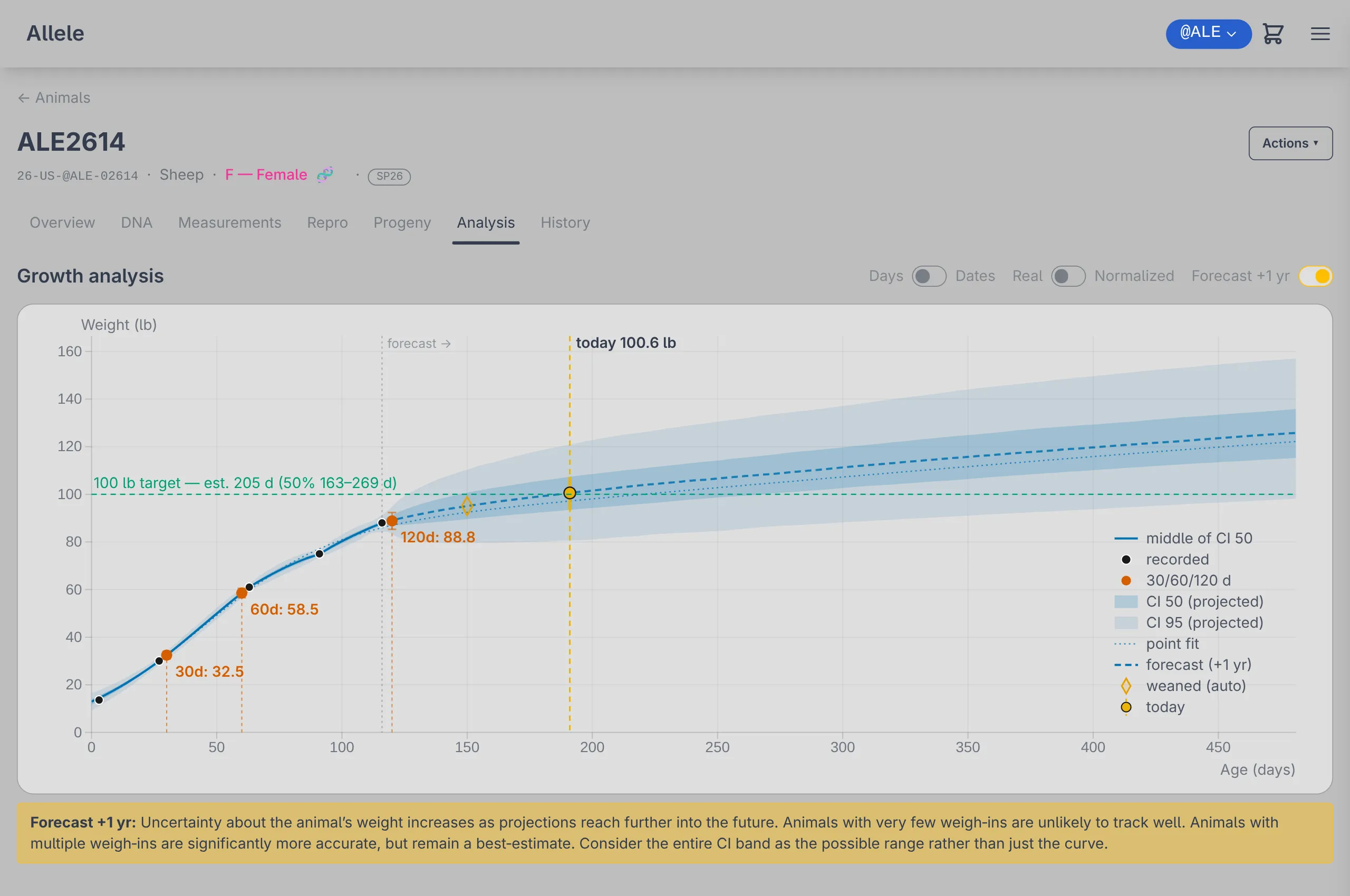Open the Actions dropdown
Screen dimensions: 1350x896
[x=1290, y=143]
